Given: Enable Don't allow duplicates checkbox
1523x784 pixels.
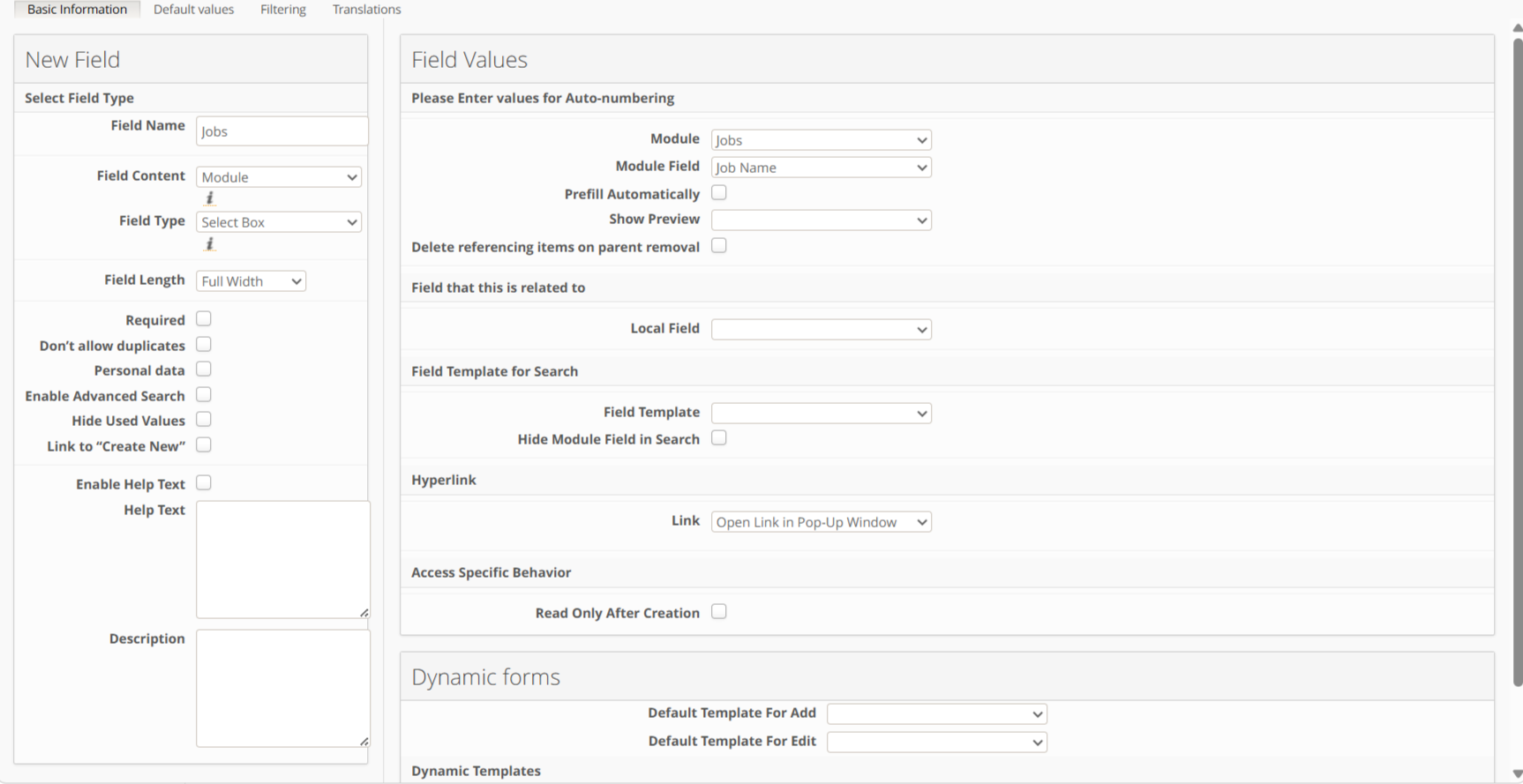Looking at the screenshot, I should pyautogui.click(x=204, y=345).
